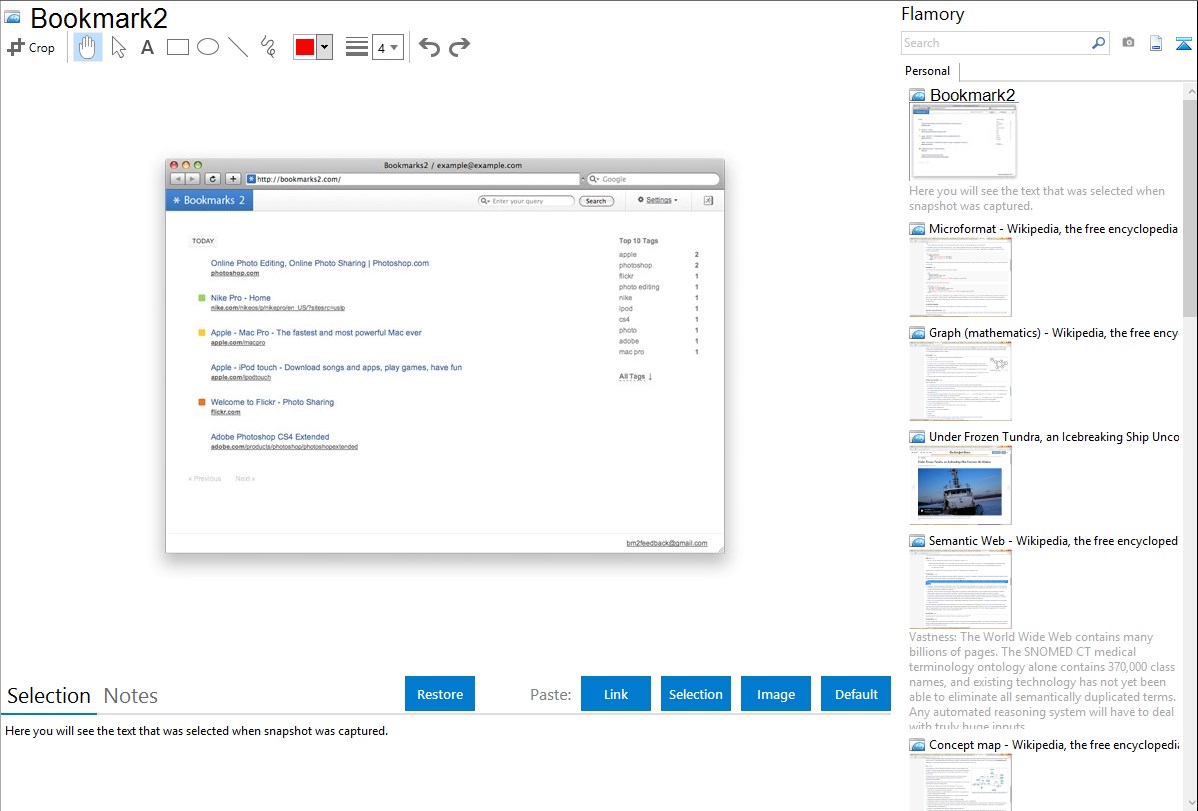
Task: Select the hand pan tool
Action: tap(87, 47)
